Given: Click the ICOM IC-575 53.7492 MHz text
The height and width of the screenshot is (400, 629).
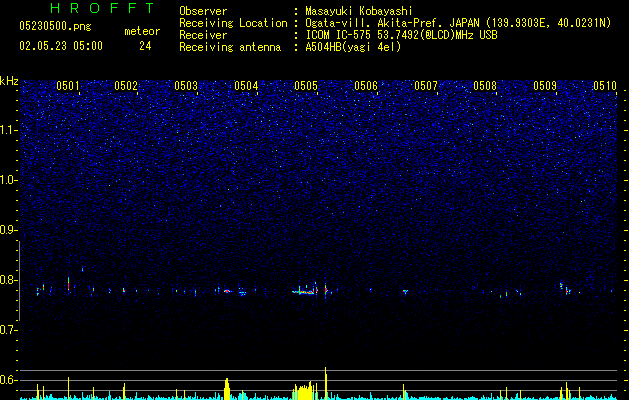Looking at the screenshot, I should [401, 35].
